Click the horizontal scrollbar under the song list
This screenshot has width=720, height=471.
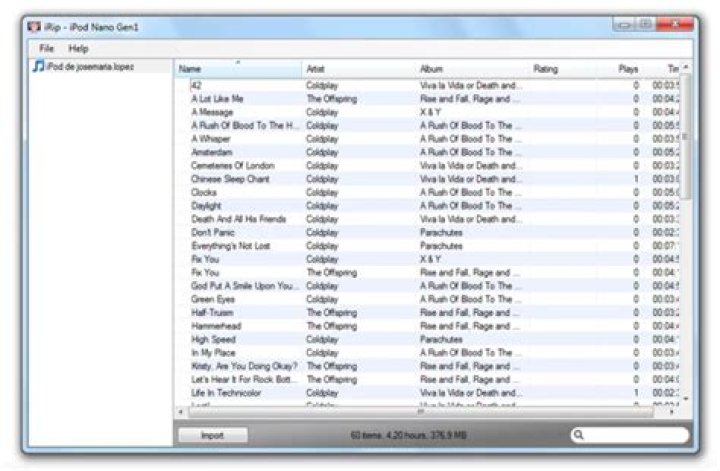[x=420, y=412]
